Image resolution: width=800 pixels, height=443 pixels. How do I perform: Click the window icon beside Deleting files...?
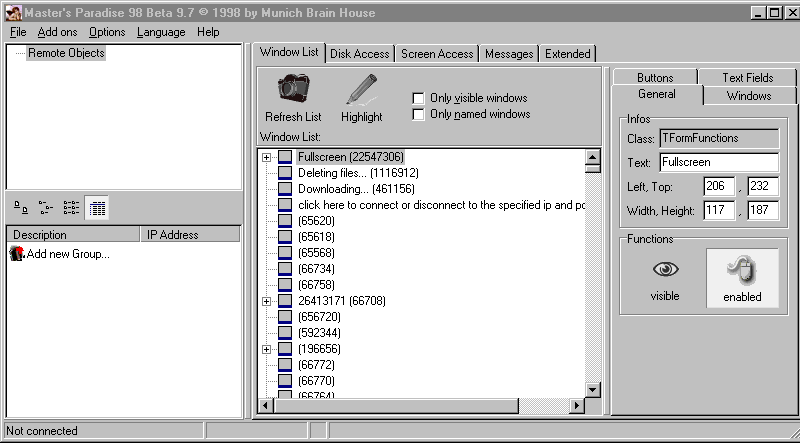(x=285, y=173)
